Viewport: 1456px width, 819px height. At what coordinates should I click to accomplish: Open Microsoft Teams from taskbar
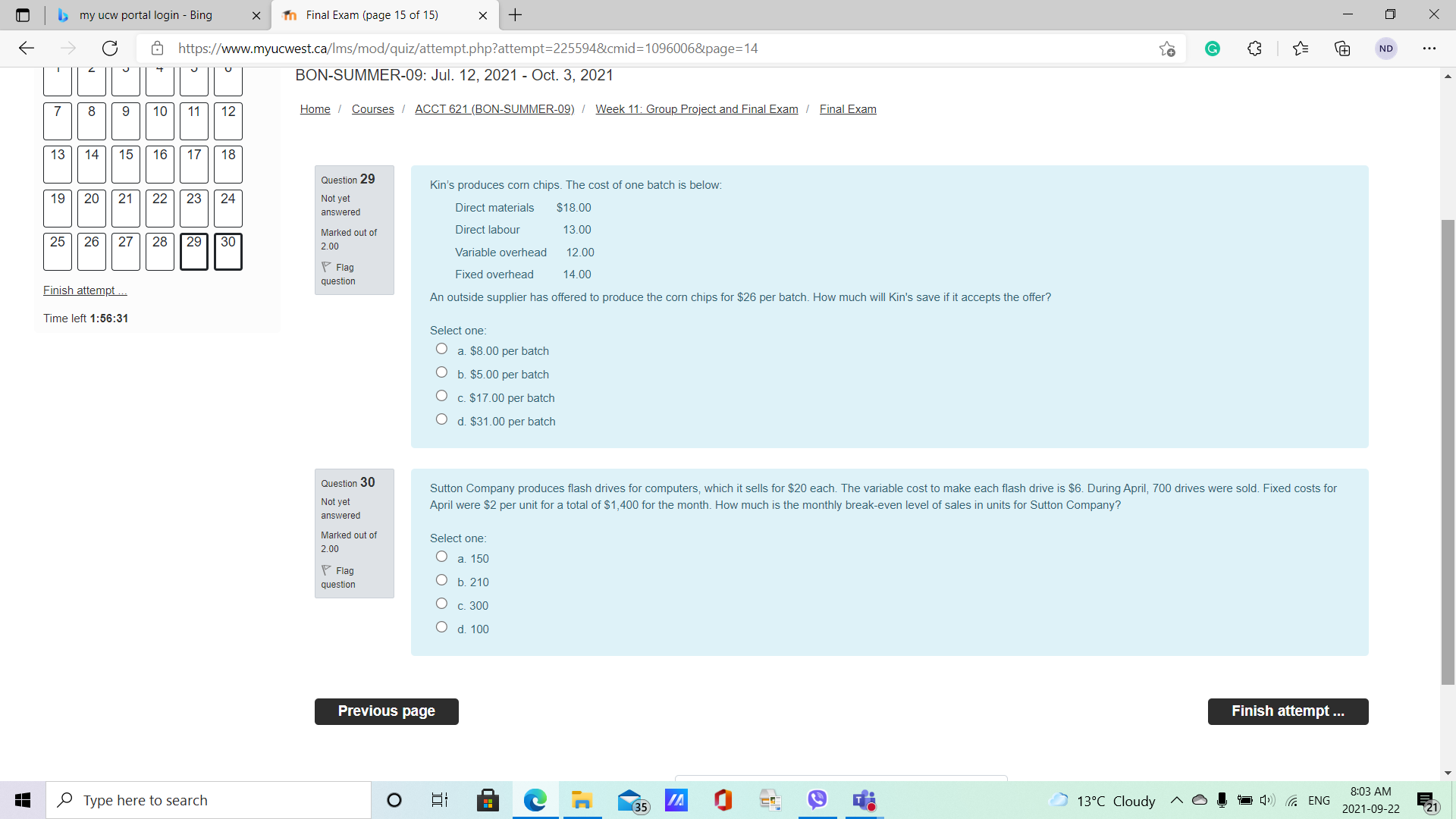tap(864, 800)
